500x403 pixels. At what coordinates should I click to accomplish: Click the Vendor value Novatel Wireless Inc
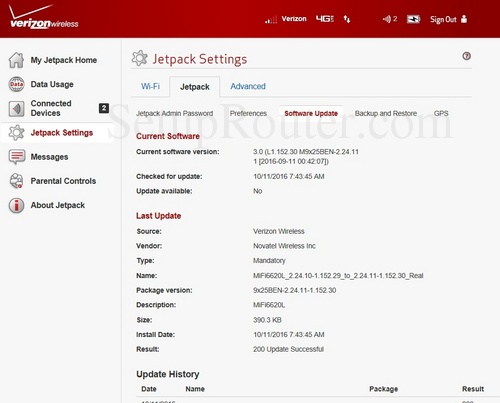(x=284, y=246)
